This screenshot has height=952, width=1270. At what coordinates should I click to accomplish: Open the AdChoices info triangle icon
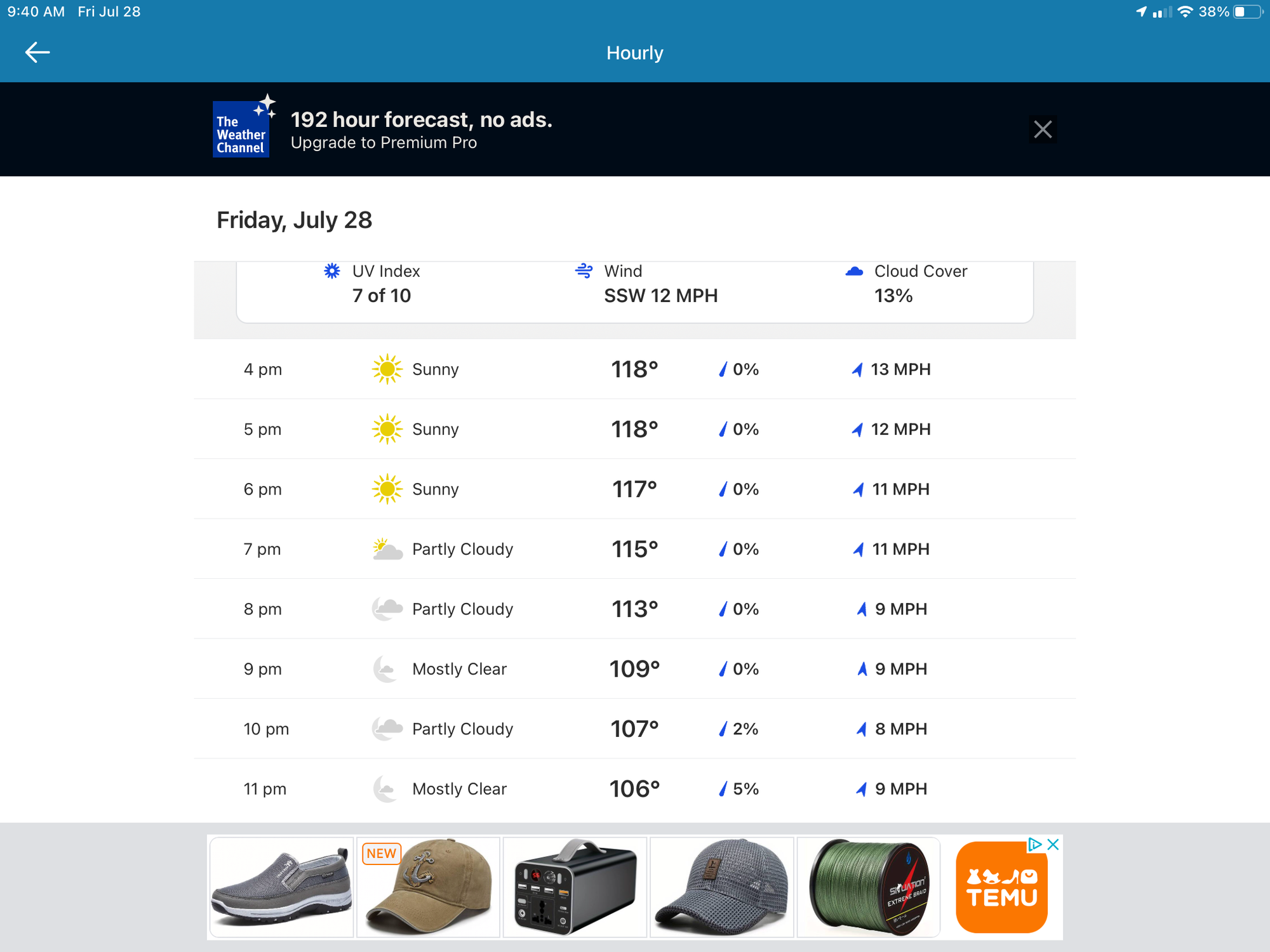click(x=1035, y=844)
